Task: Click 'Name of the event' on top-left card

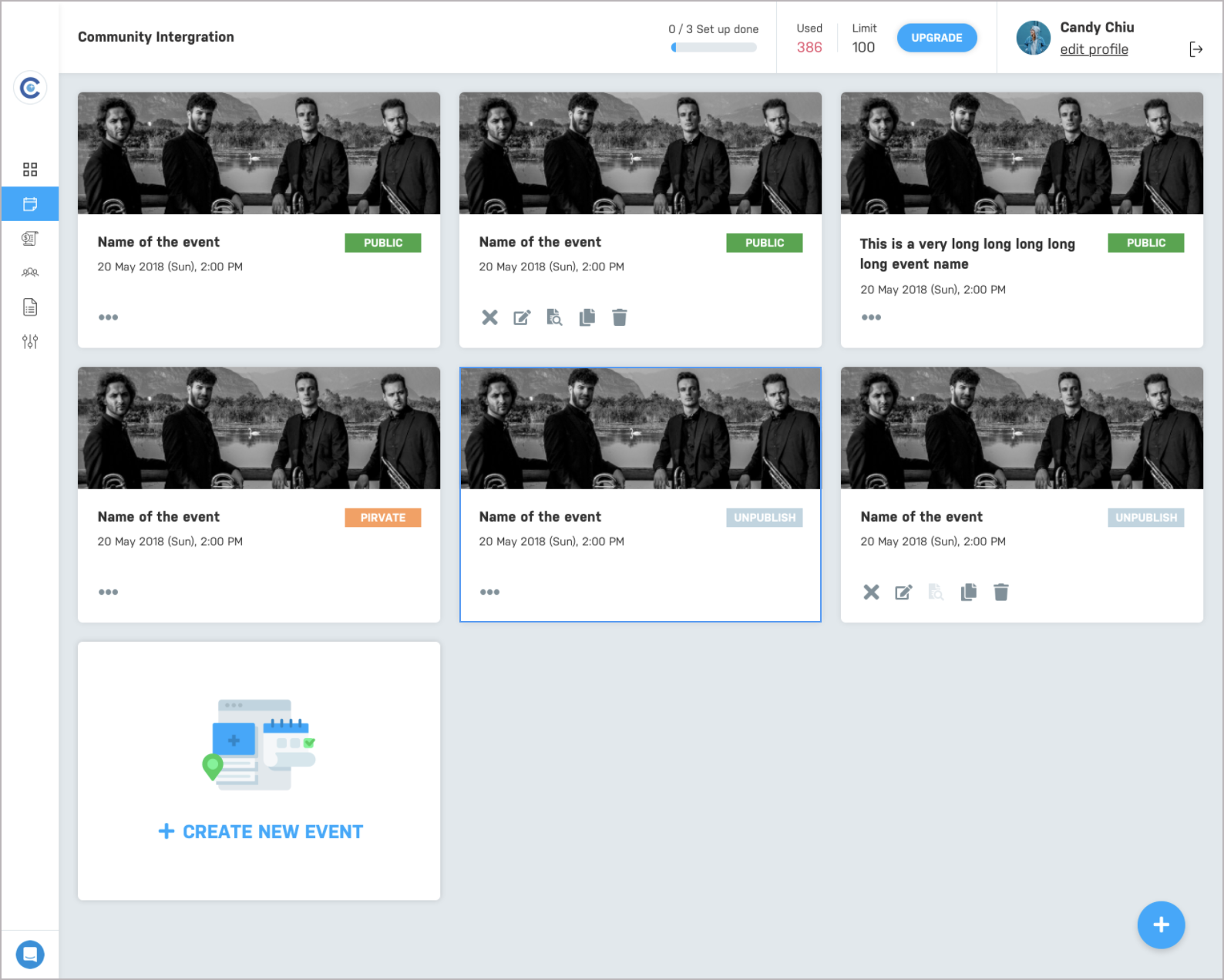Action: (159, 242)
